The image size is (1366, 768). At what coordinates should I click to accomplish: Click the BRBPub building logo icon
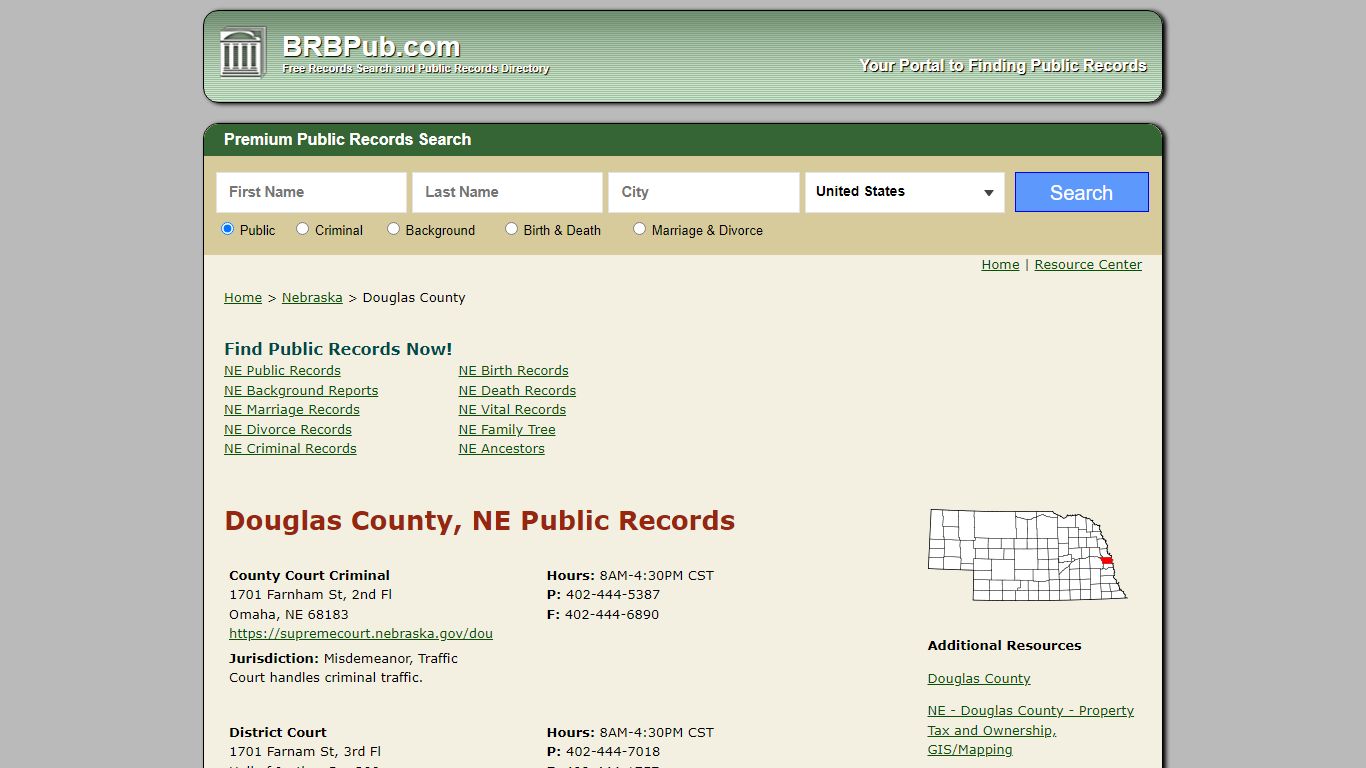coord(243,52)
